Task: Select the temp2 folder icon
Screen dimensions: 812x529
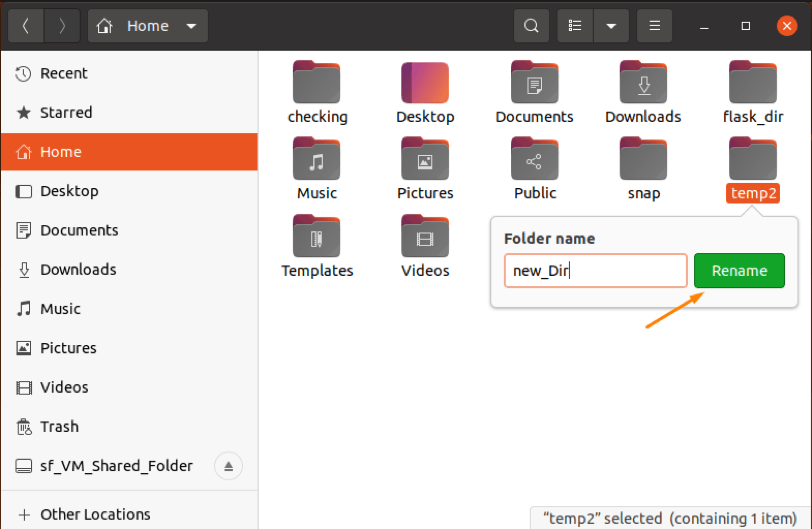Action: [753, 158]
